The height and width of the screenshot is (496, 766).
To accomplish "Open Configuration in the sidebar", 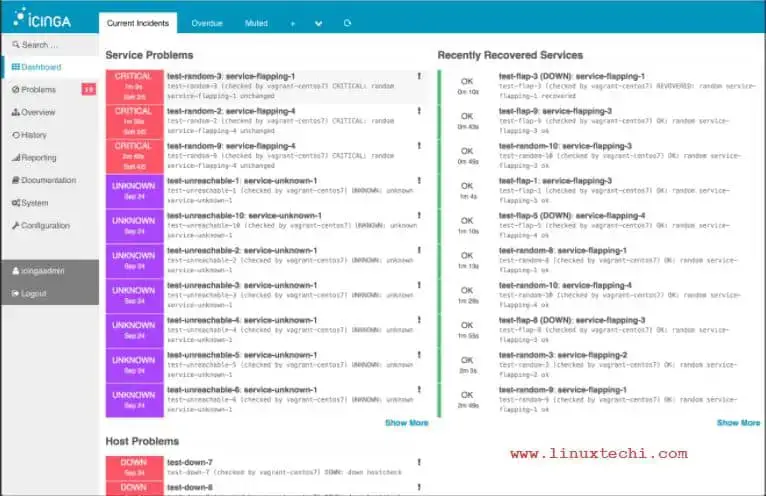I will [41, 225].
